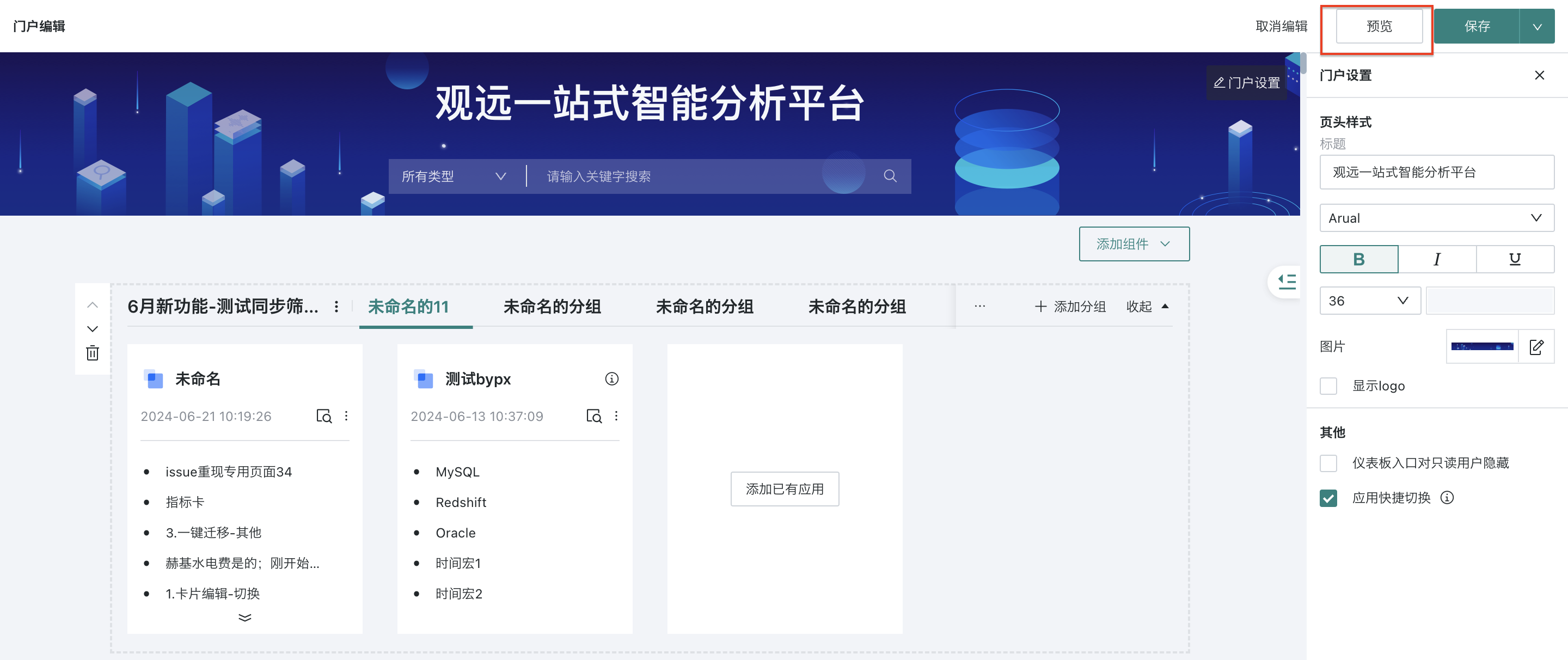The width and height of the screenshot is (1568, 660).
Task: Click the 预览 button
Action: click(x=1379, y=26)
